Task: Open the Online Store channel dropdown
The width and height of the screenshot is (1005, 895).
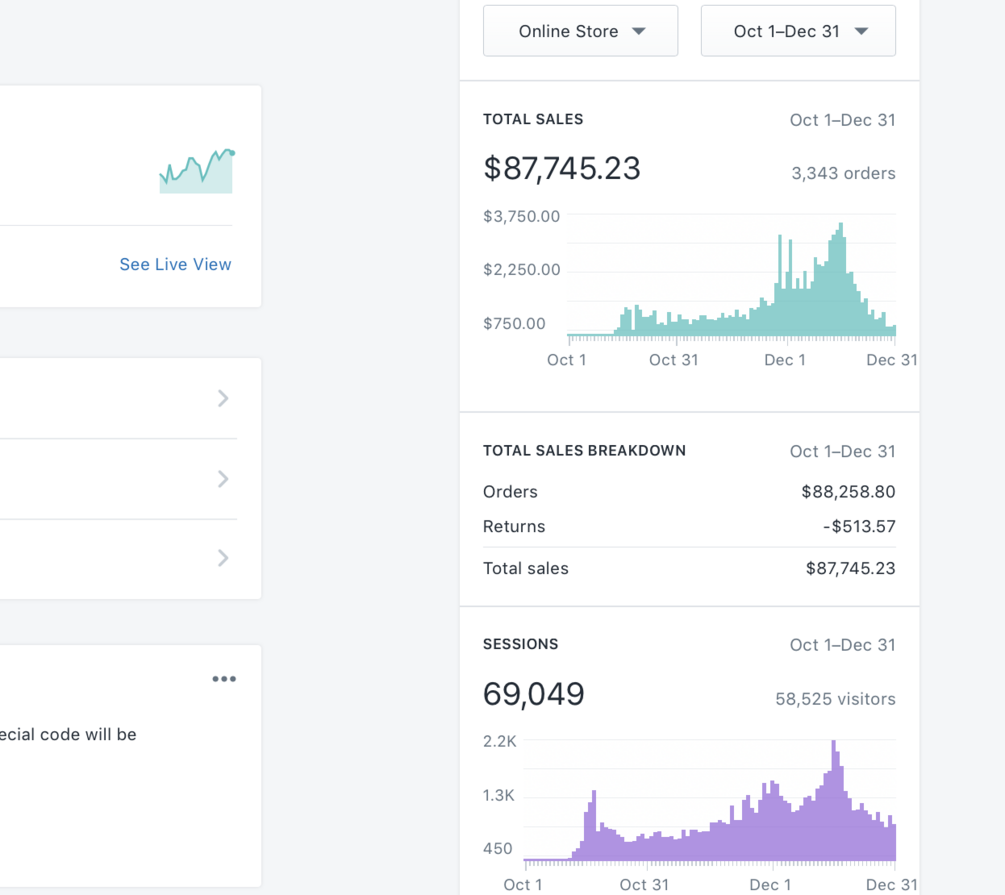Action: 580,31
